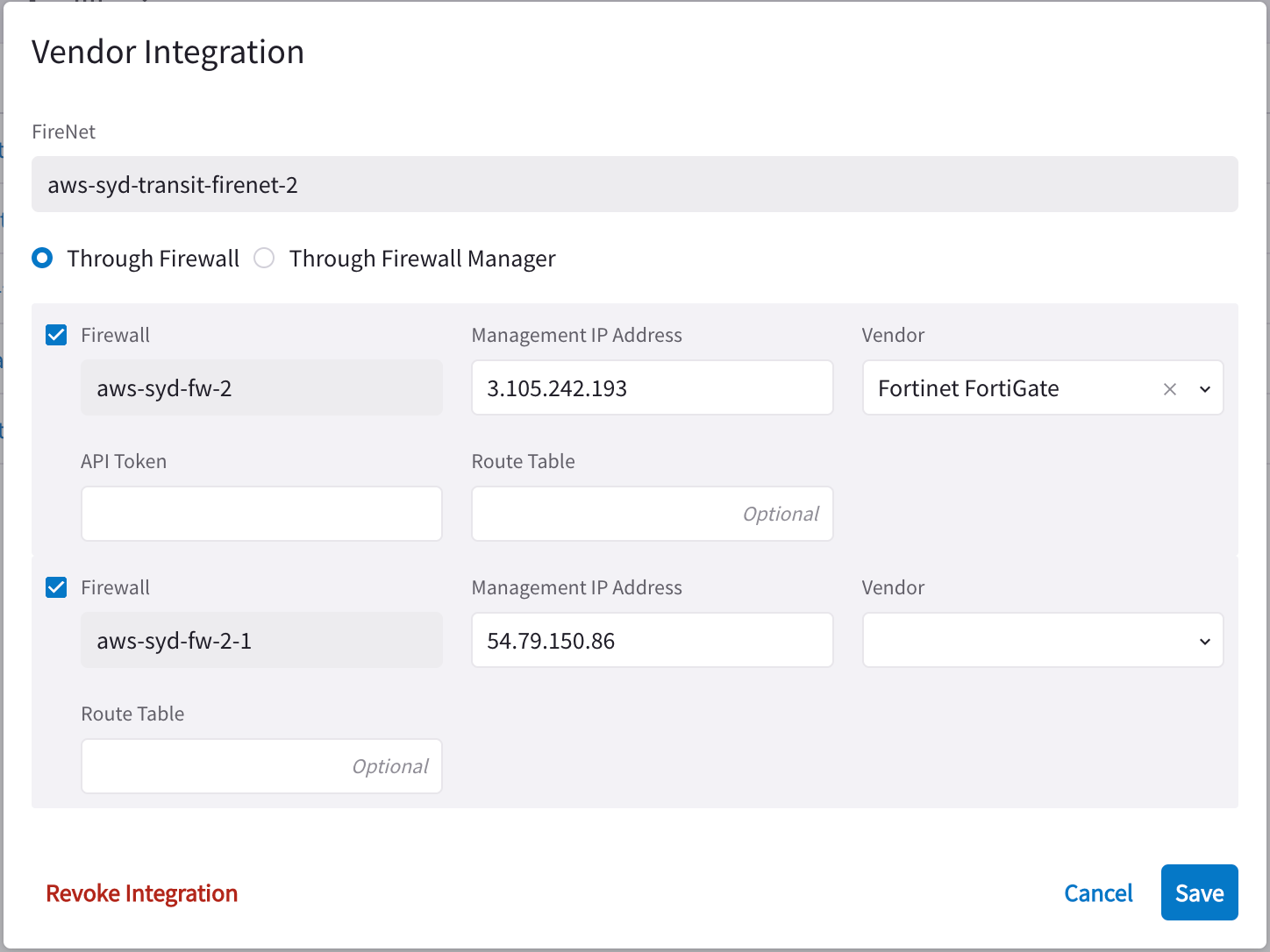Click Route Table field beside API Token

pos(652,514)
